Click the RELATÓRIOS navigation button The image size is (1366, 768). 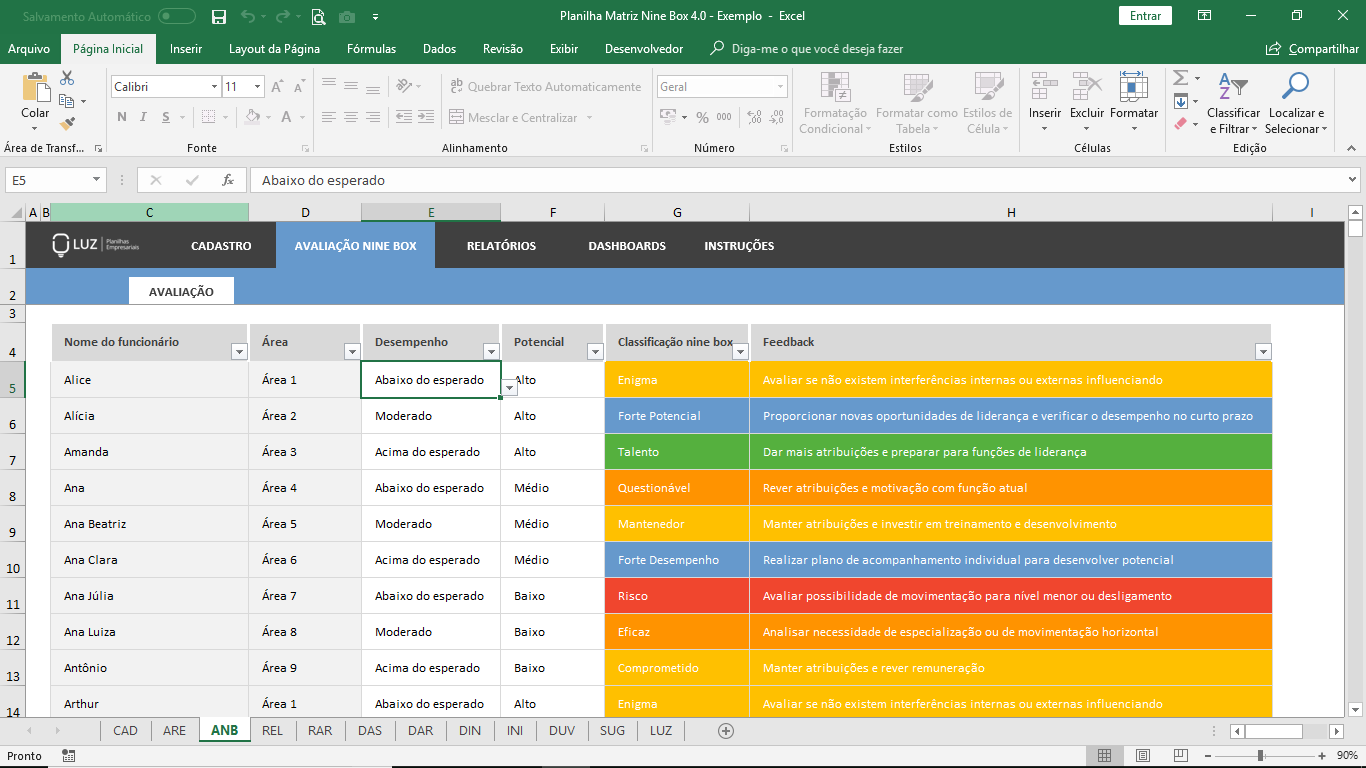[x=501, y=246]
